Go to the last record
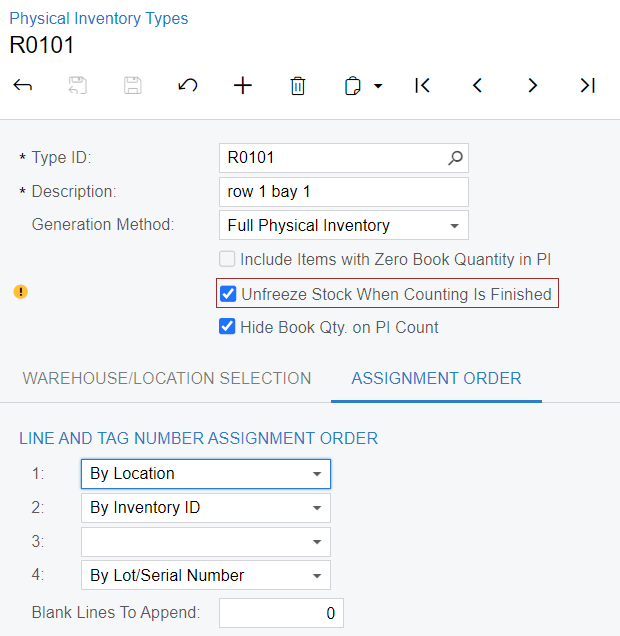 (588, 86)
